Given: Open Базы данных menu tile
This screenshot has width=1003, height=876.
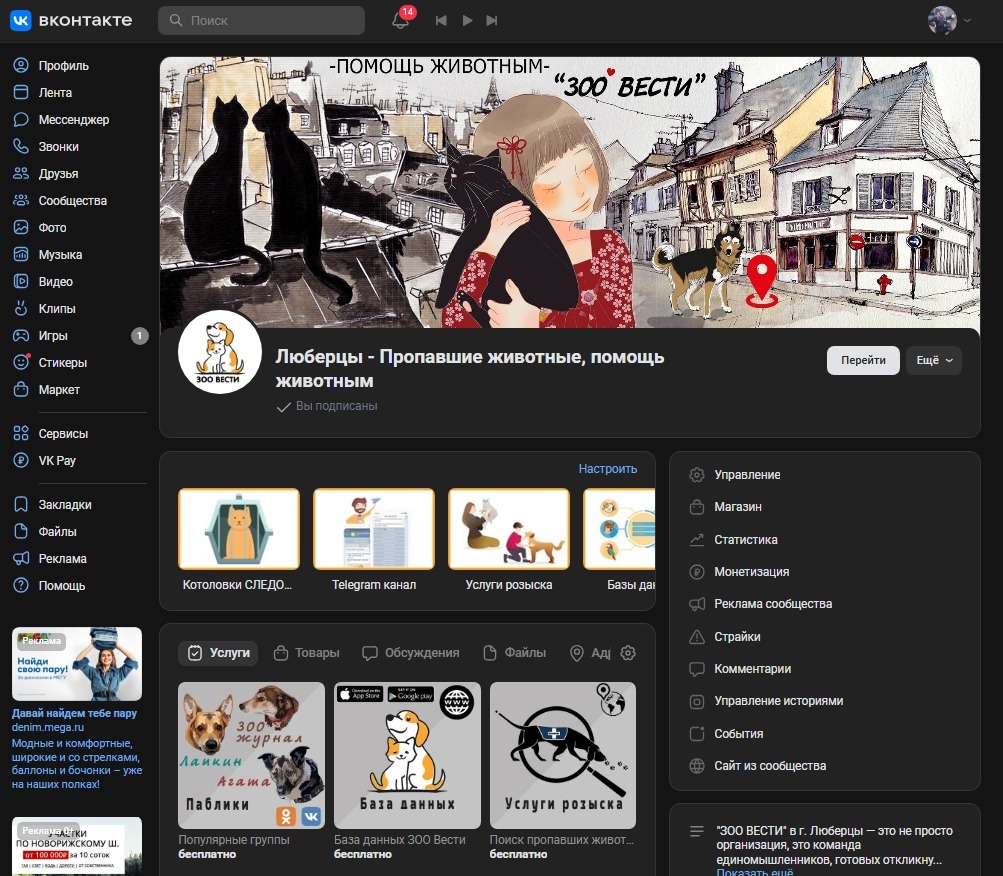Looking at the screenshot, I should (x=619, y=540).
